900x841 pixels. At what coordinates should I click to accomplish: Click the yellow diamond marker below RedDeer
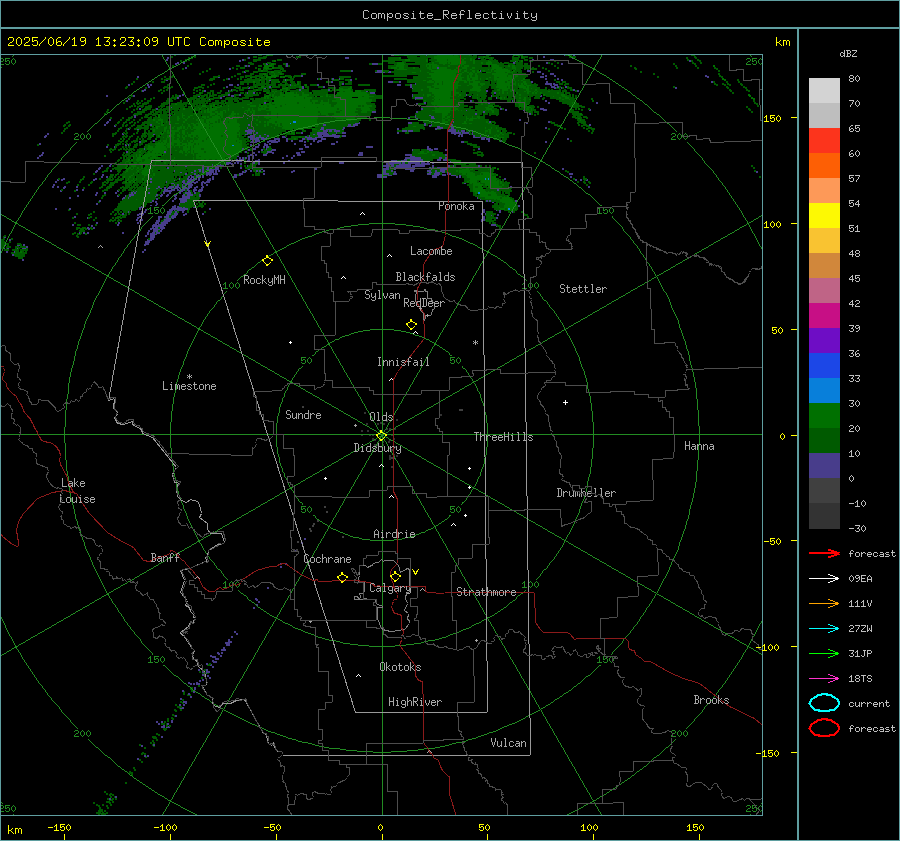pos(411,325)
